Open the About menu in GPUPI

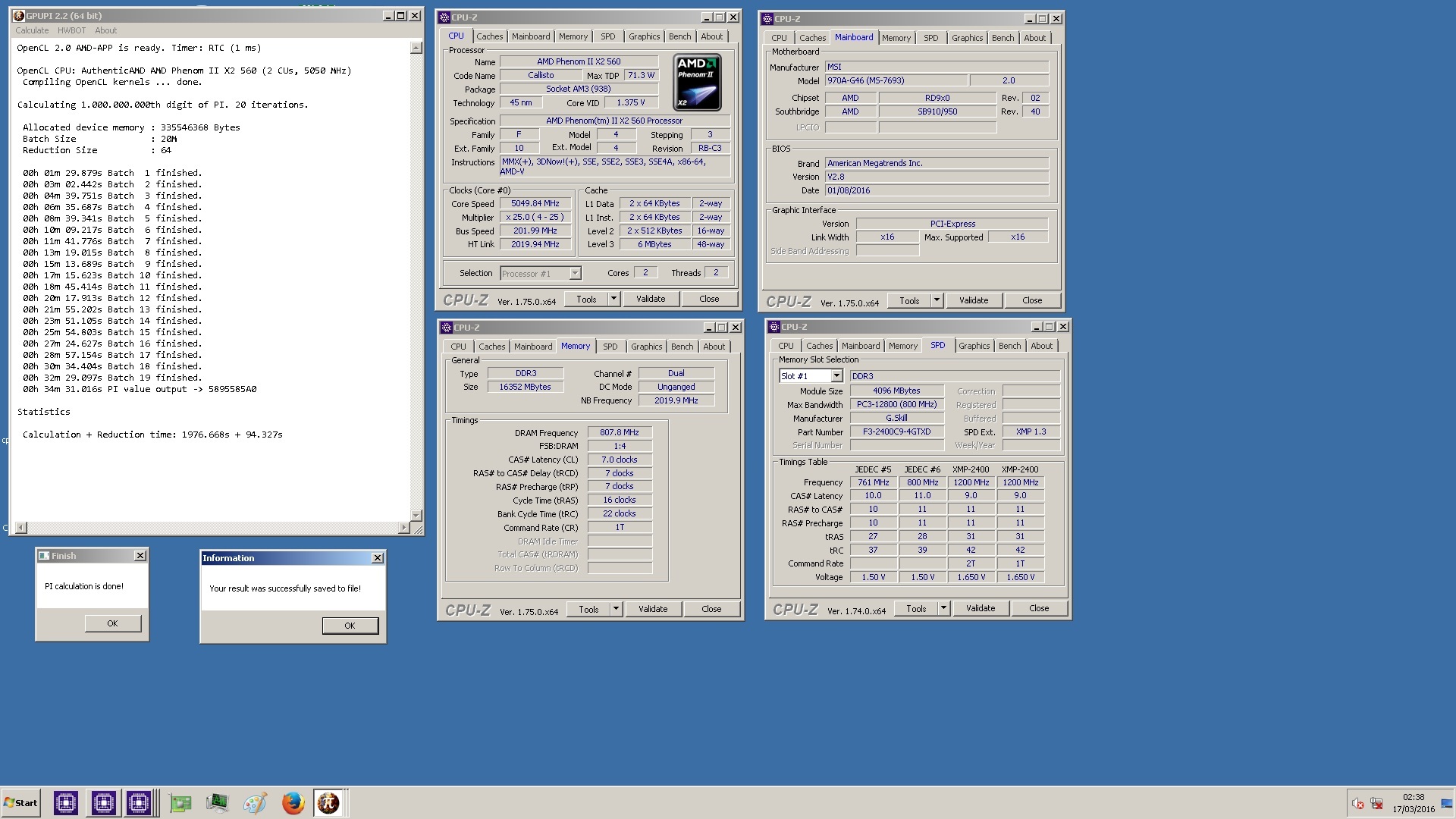[106, 31]
